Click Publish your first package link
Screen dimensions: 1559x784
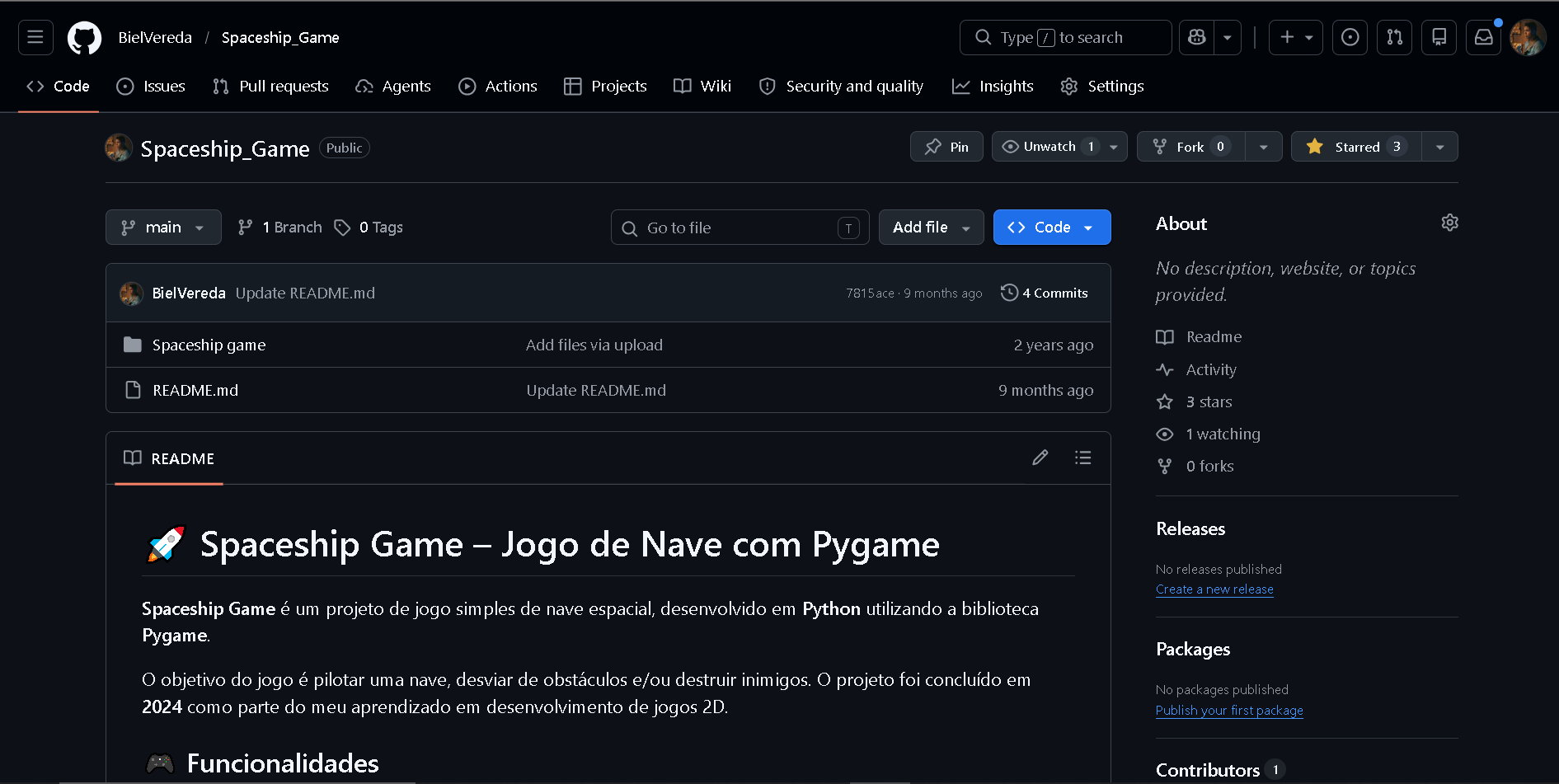click(1229, 711)
